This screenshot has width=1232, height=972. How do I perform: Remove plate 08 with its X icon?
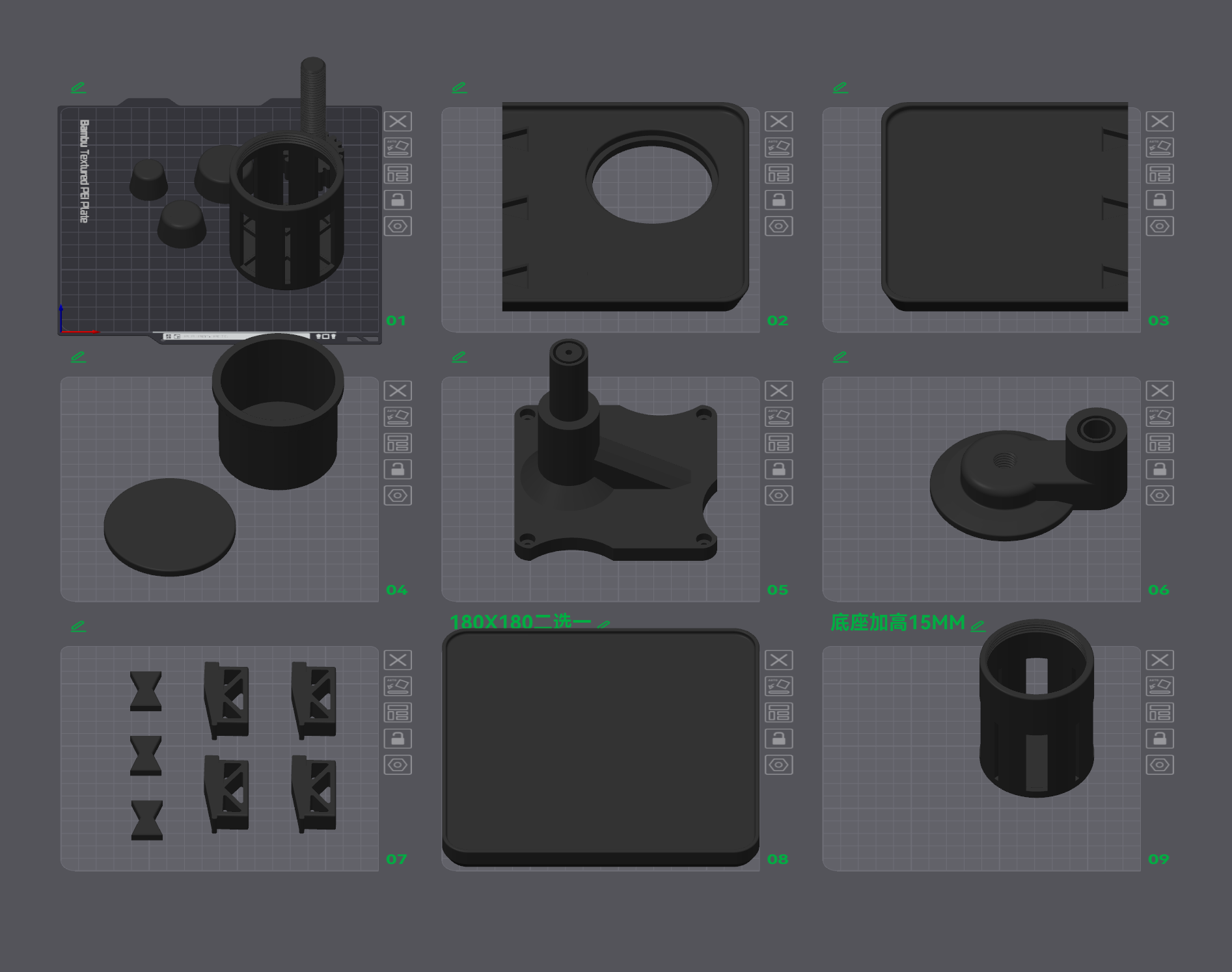pos(778,660)
